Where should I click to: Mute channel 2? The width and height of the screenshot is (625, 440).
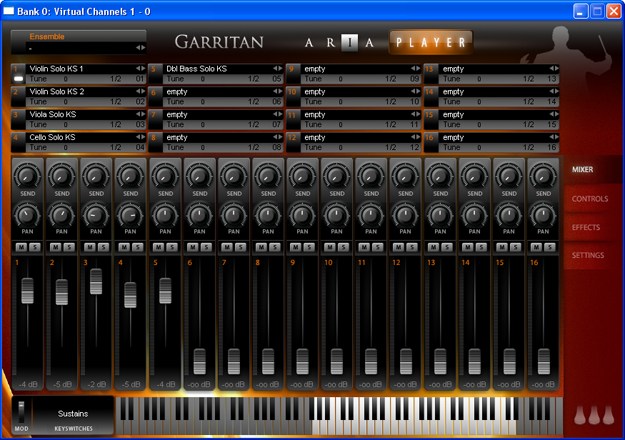(55, 247)
